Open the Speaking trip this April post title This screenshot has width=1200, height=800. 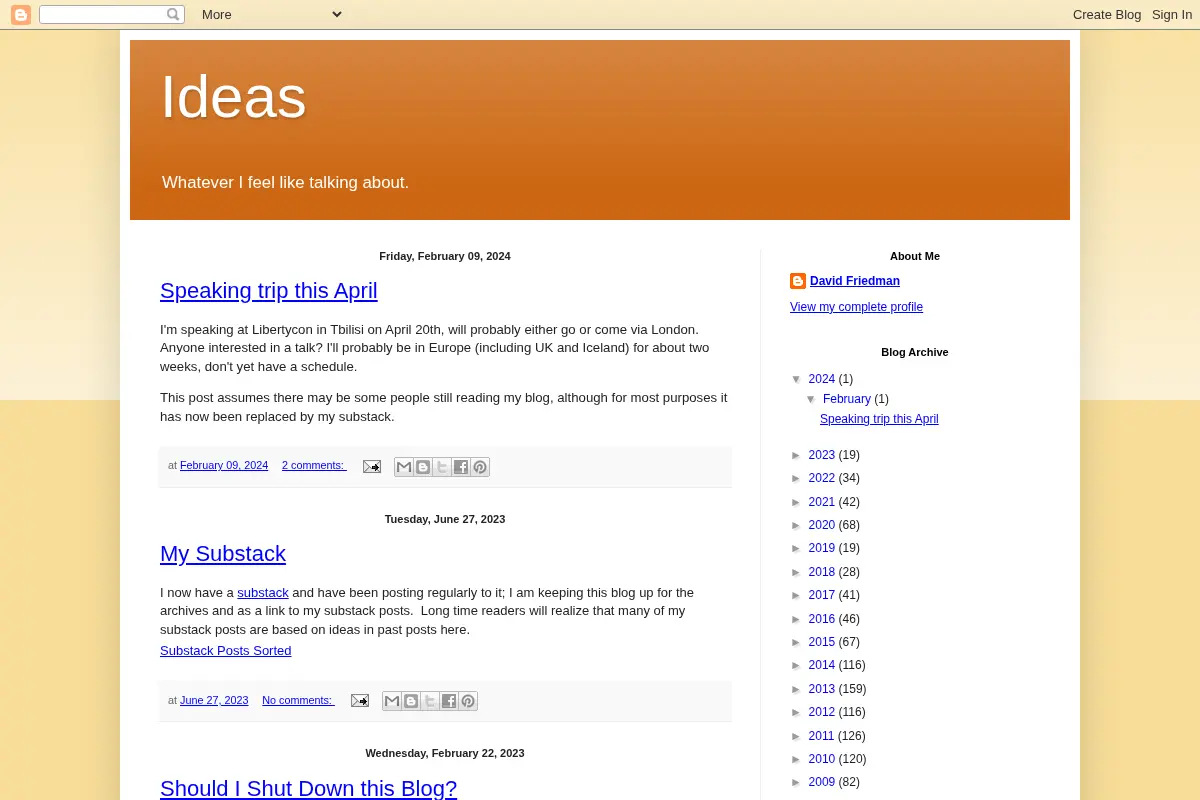[269, 291]
